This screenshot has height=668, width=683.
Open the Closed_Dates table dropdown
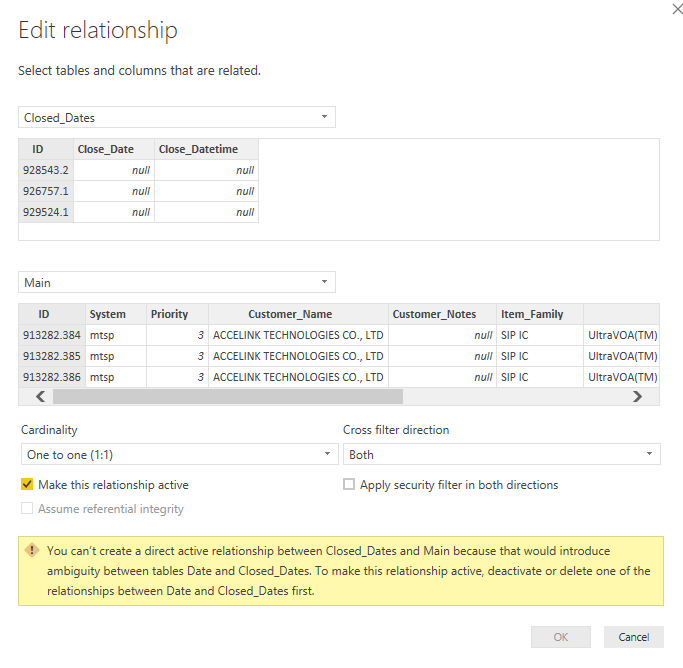[x=177, y=117]
